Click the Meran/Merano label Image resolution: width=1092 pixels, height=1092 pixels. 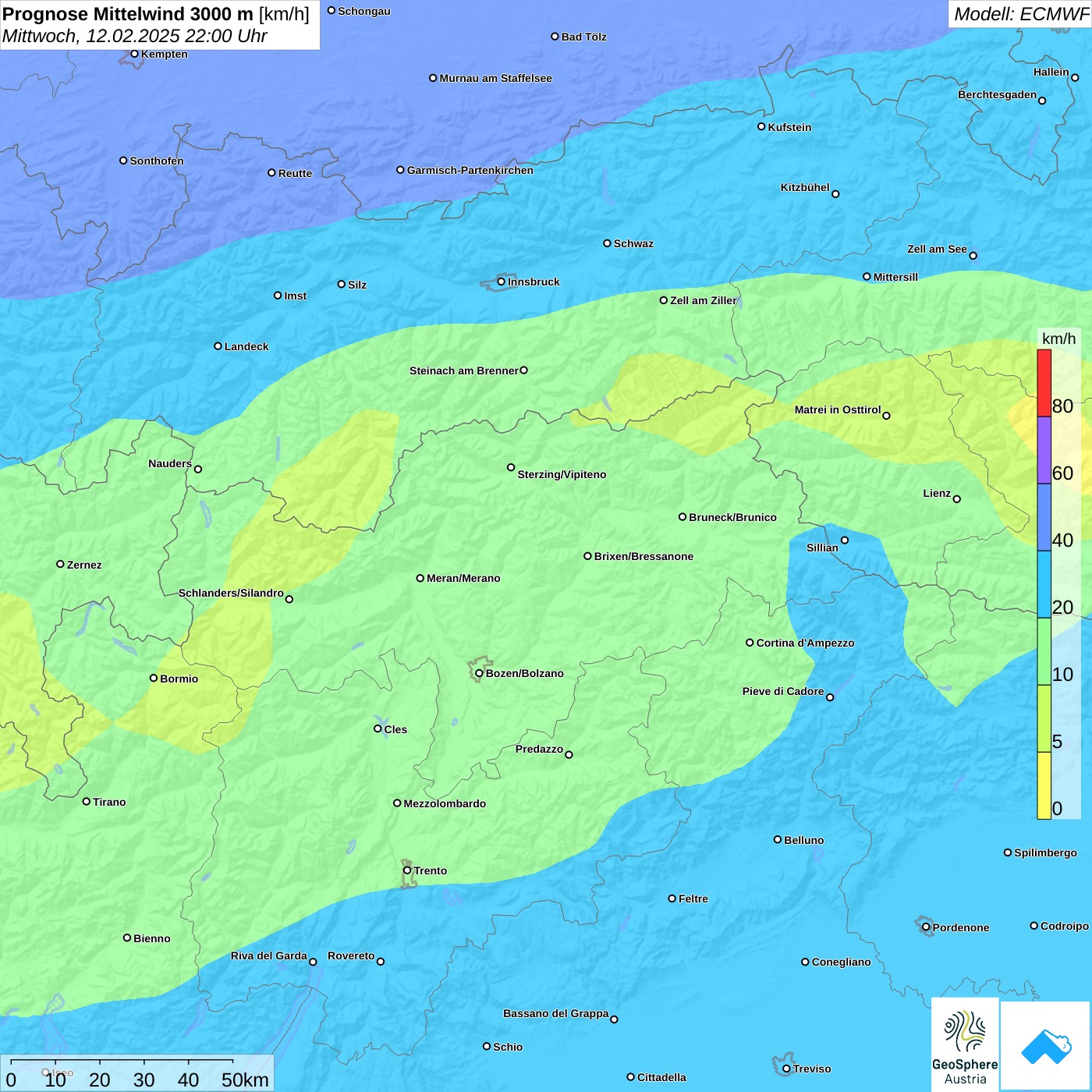463,578
